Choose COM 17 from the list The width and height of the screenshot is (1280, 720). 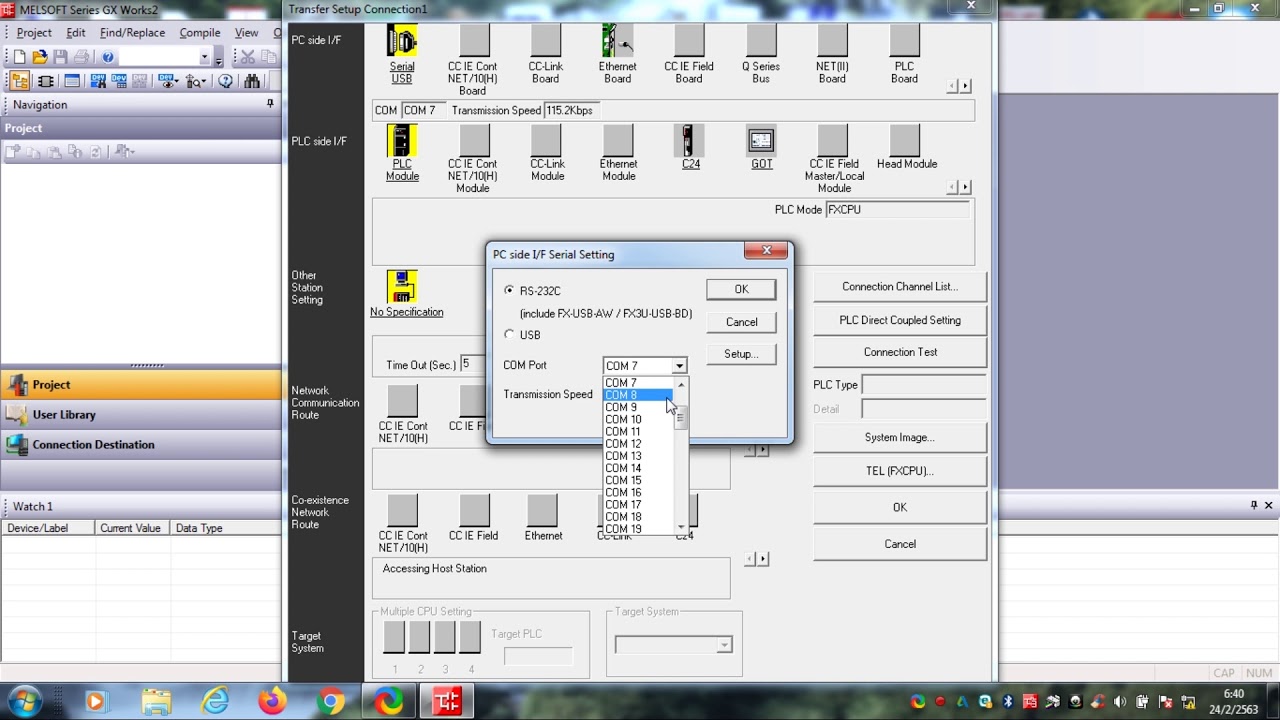coord(640,505)
